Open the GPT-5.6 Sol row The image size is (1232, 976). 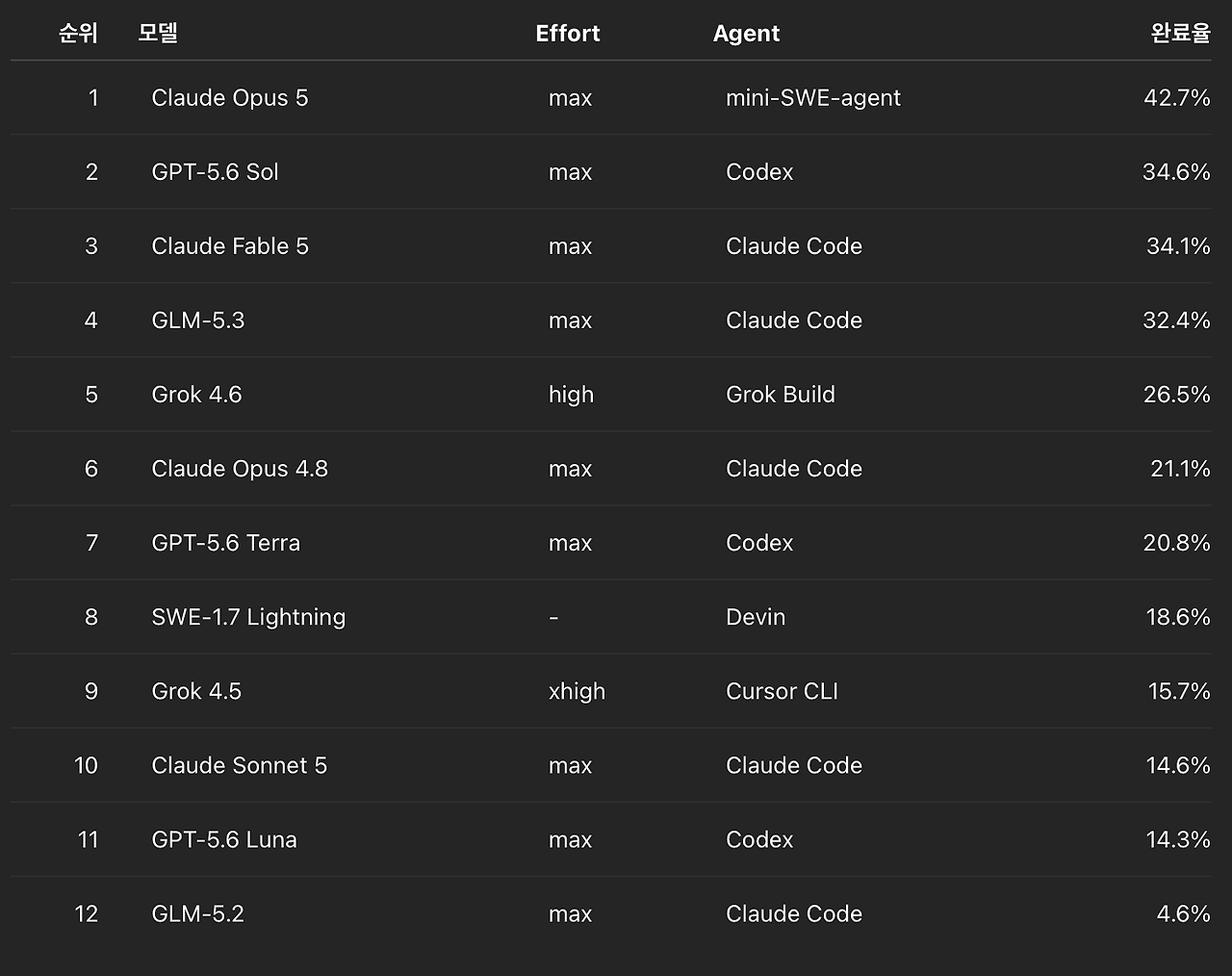(611, 171)
